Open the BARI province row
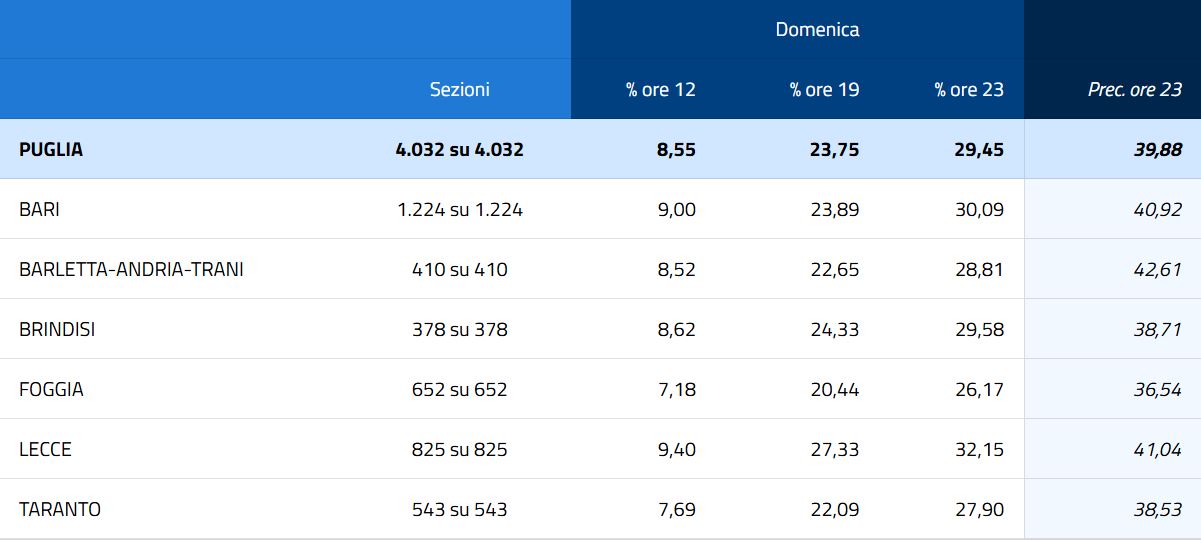This screenshot has width=1201, height=540. [40, 209]
